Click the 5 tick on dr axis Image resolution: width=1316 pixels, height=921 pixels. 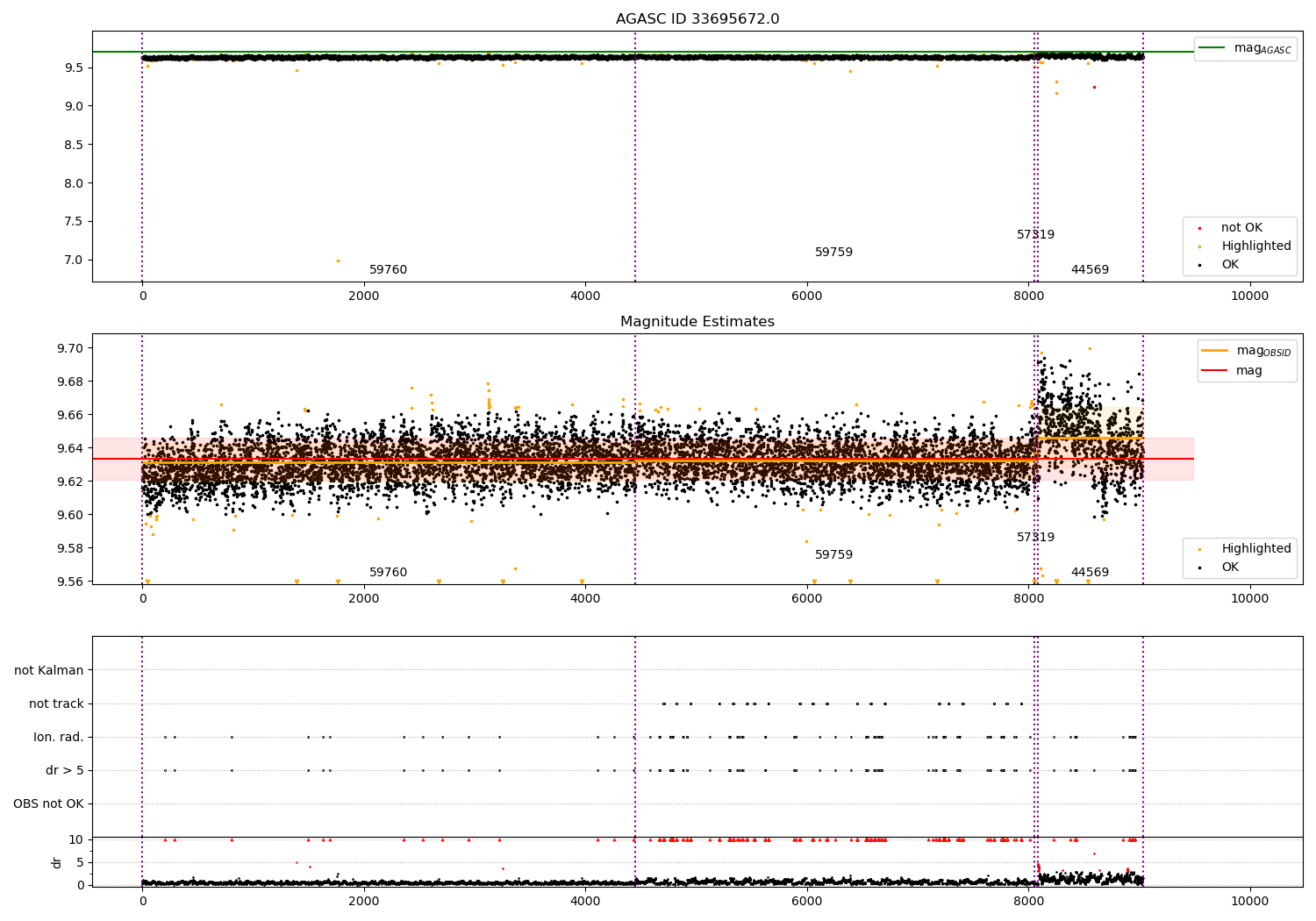(x=80, y=862)
